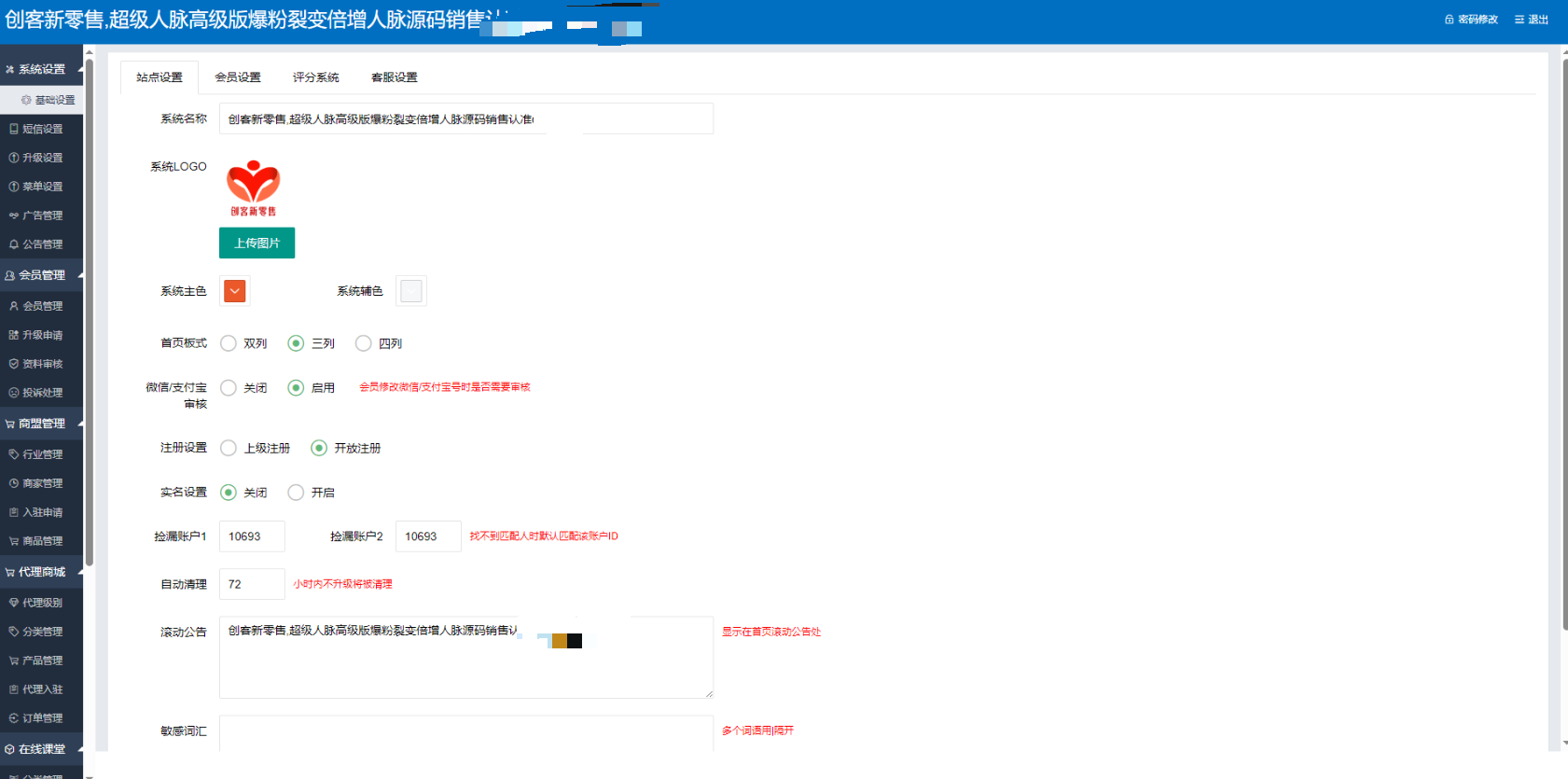Select 双列 for homepage layout
This screenshot has height=779, width=1568.
point(229,343)
